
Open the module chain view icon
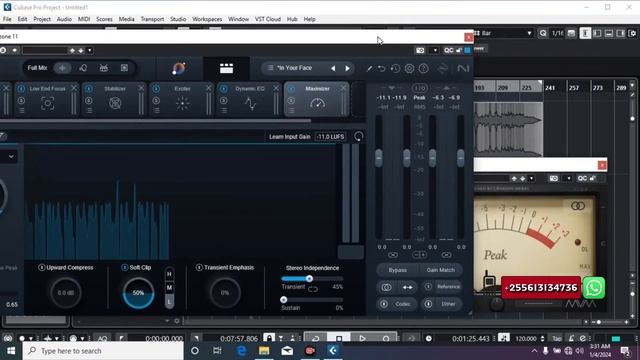pos(227,68)
